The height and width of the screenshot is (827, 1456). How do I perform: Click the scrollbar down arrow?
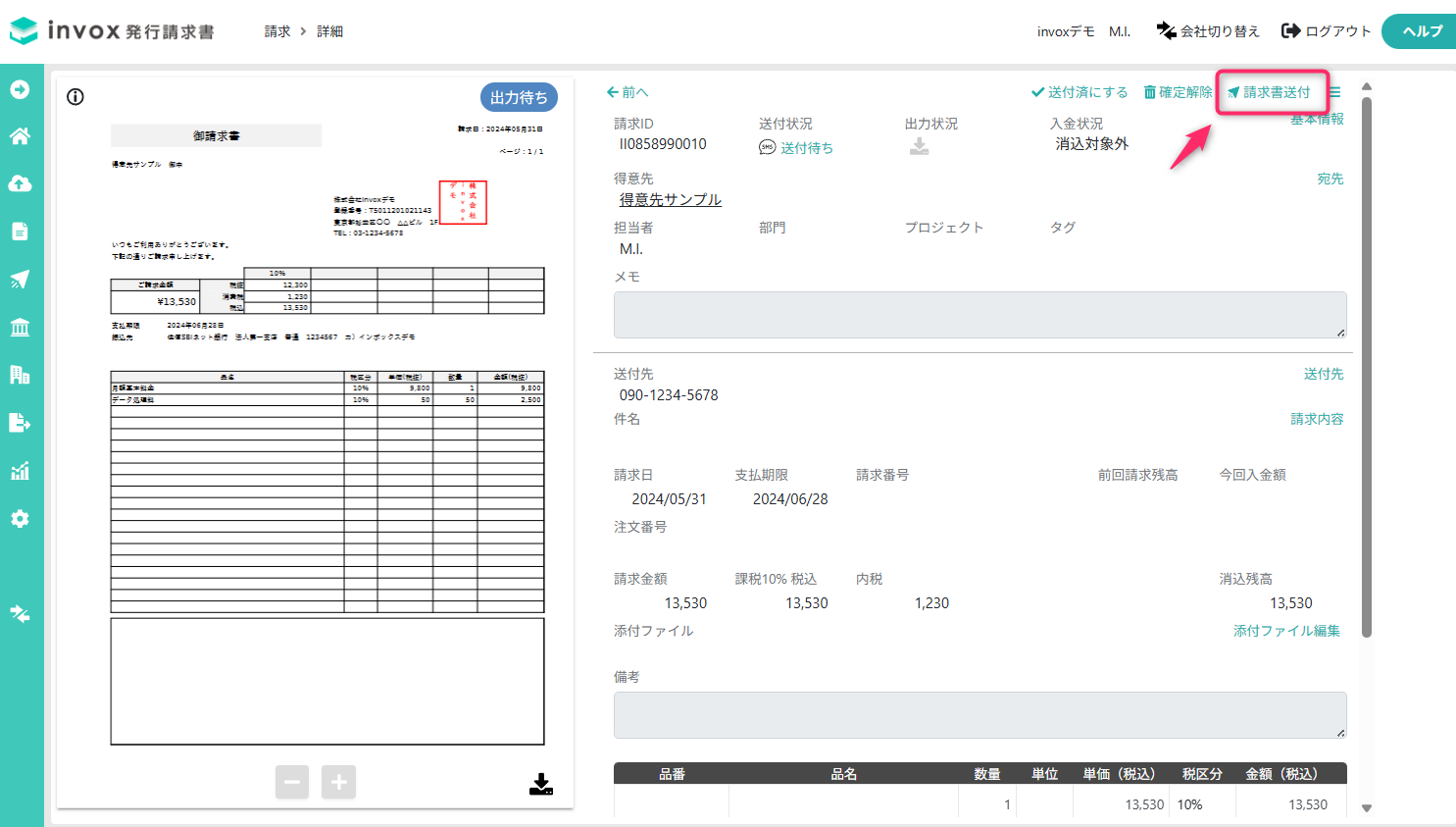pyautogui.click(x=1367, y=808)
